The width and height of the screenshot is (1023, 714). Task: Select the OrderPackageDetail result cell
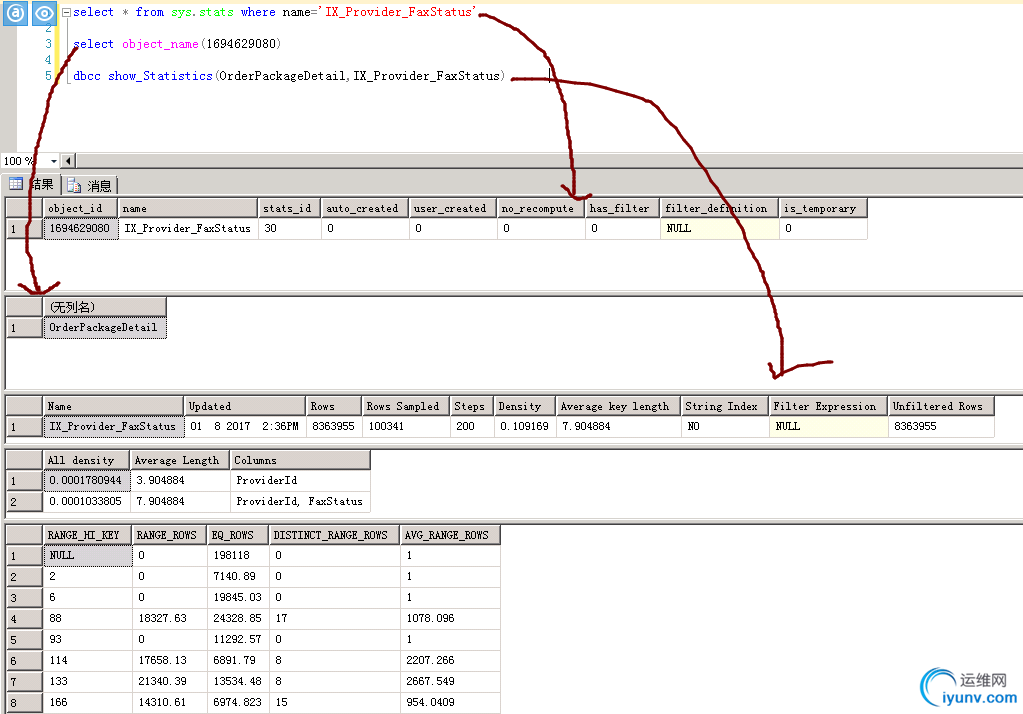tap(104, 328)
